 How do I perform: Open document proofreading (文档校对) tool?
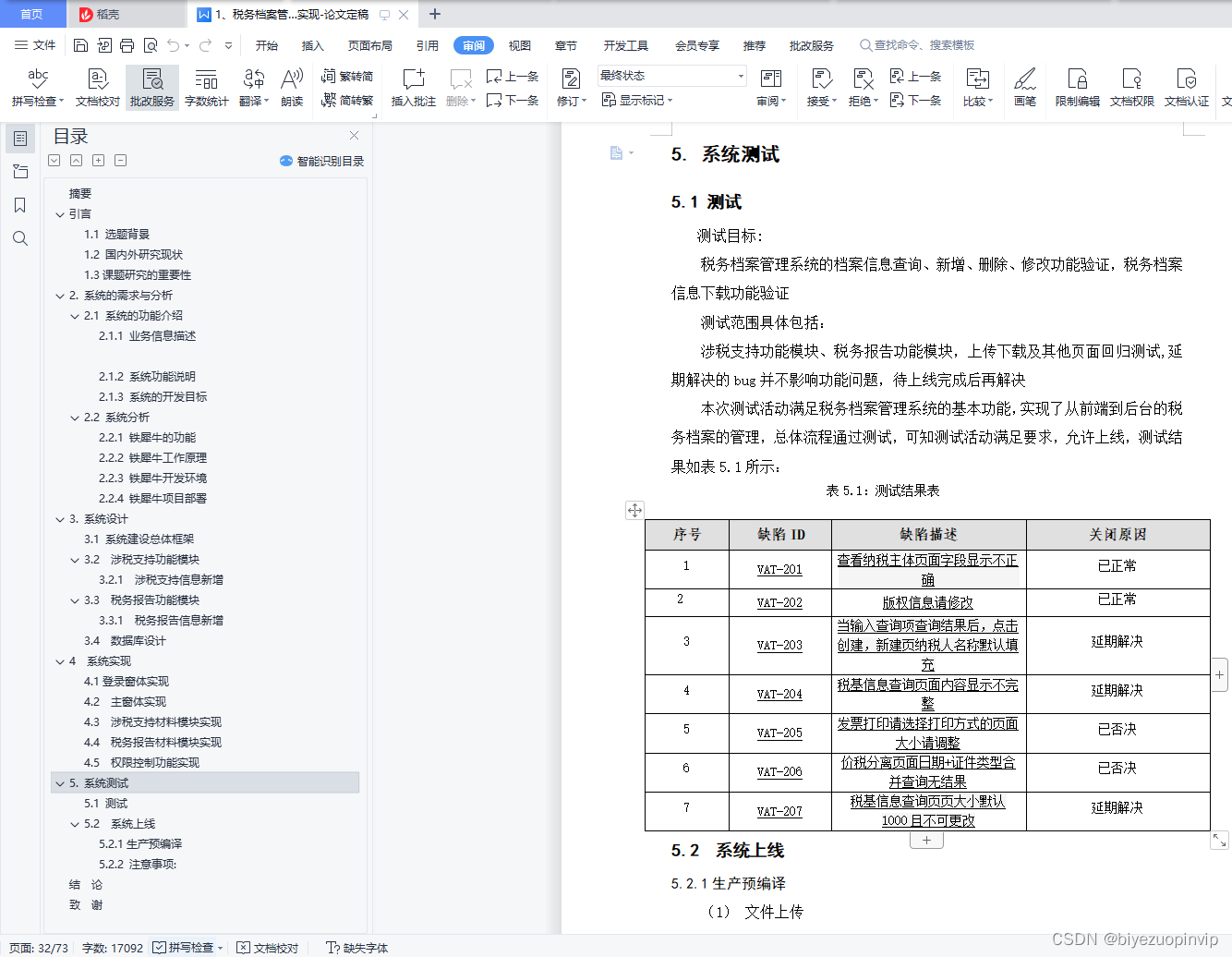point(97,88)
